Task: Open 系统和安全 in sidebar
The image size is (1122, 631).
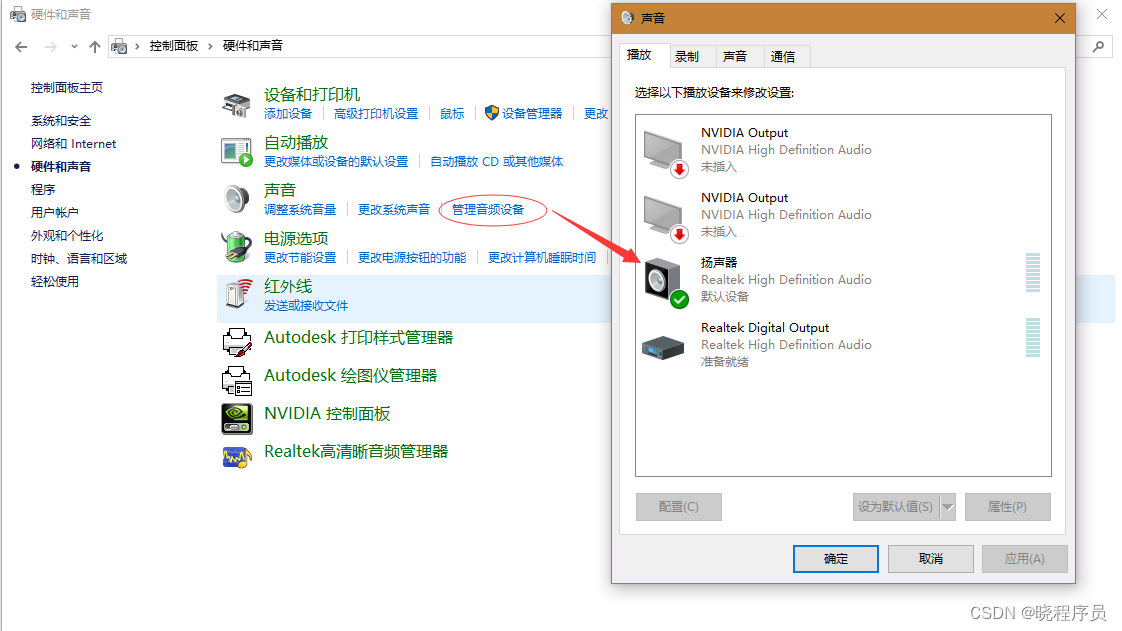Action: coord(61,121)
